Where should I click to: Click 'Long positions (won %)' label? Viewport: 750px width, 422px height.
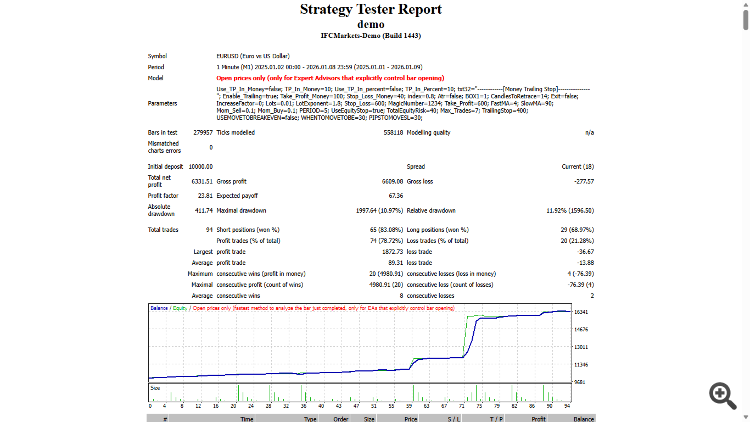438,230
